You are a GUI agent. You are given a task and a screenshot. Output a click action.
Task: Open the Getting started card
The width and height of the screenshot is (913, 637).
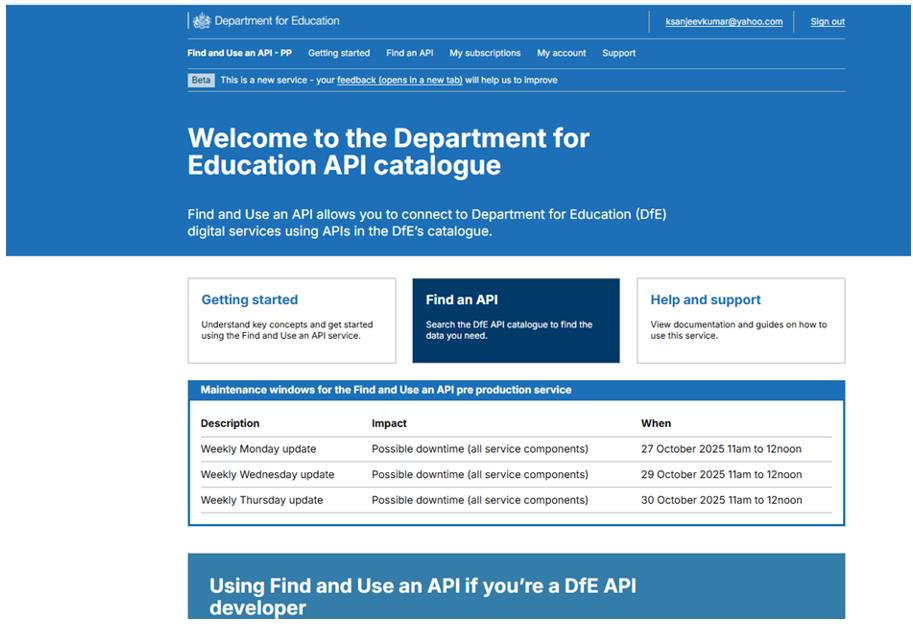click(292, 320)
